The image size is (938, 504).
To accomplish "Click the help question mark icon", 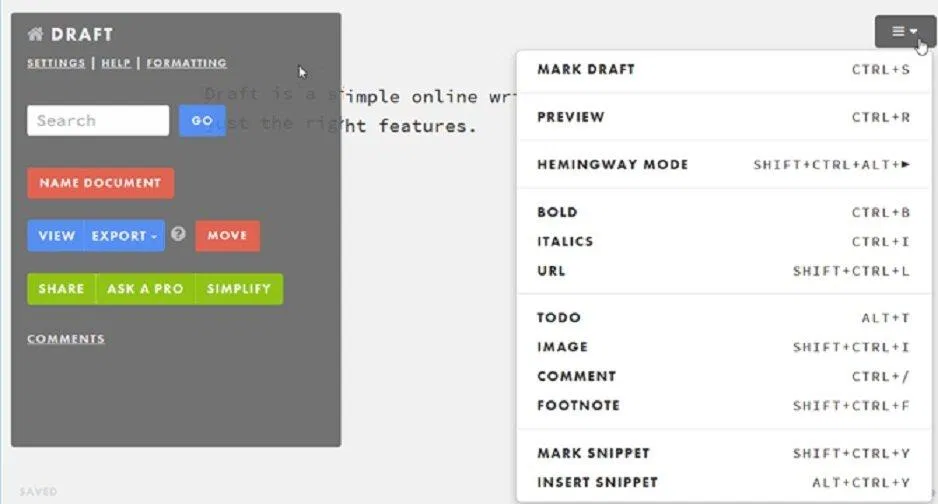I will (178, 234).
